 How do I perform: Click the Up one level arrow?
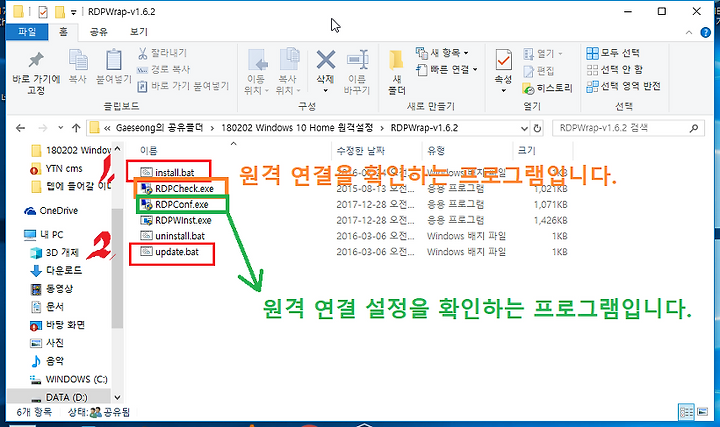pyautogui.click(x=76, y=128)
